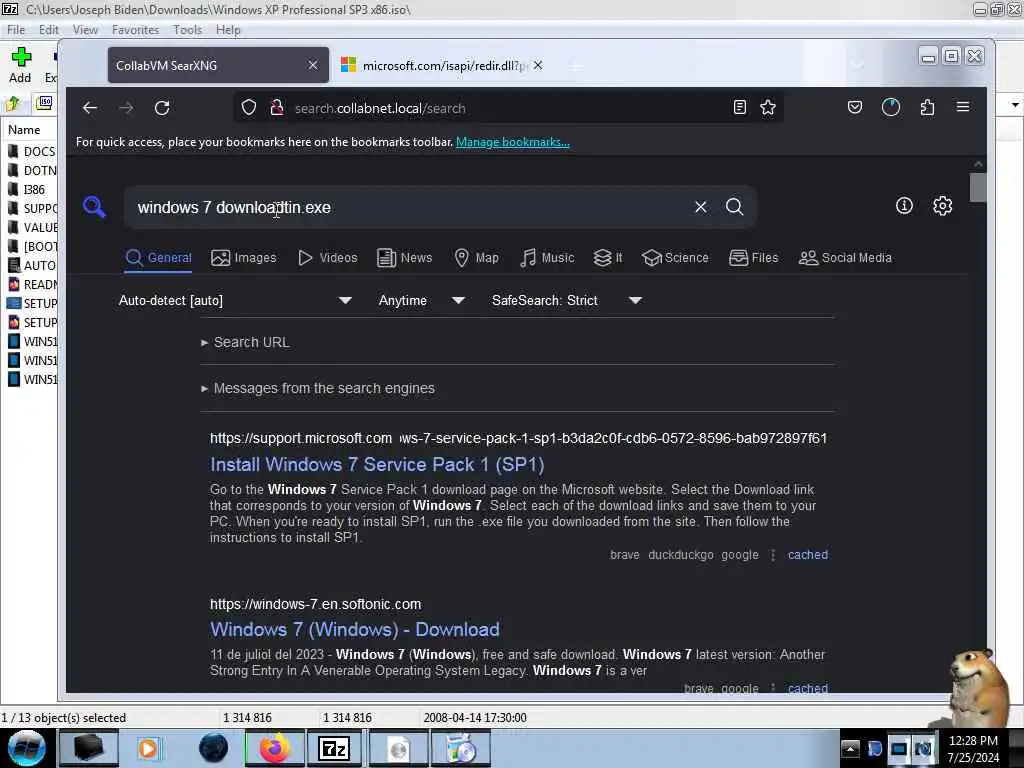The image size is (1024, 768).
Task: Open the 7-Zip Tools menu
Action: click(187, 29)
